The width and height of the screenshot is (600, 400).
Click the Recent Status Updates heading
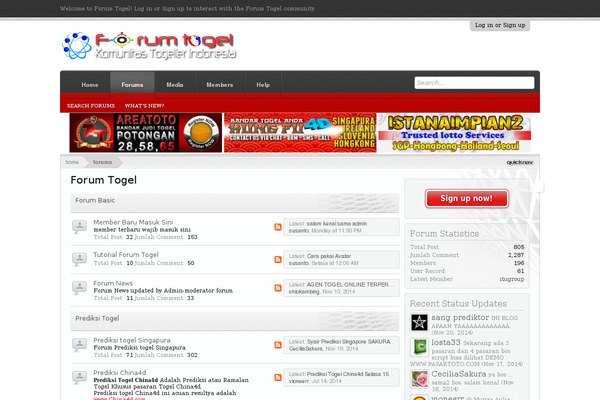[x=458, y=304]
